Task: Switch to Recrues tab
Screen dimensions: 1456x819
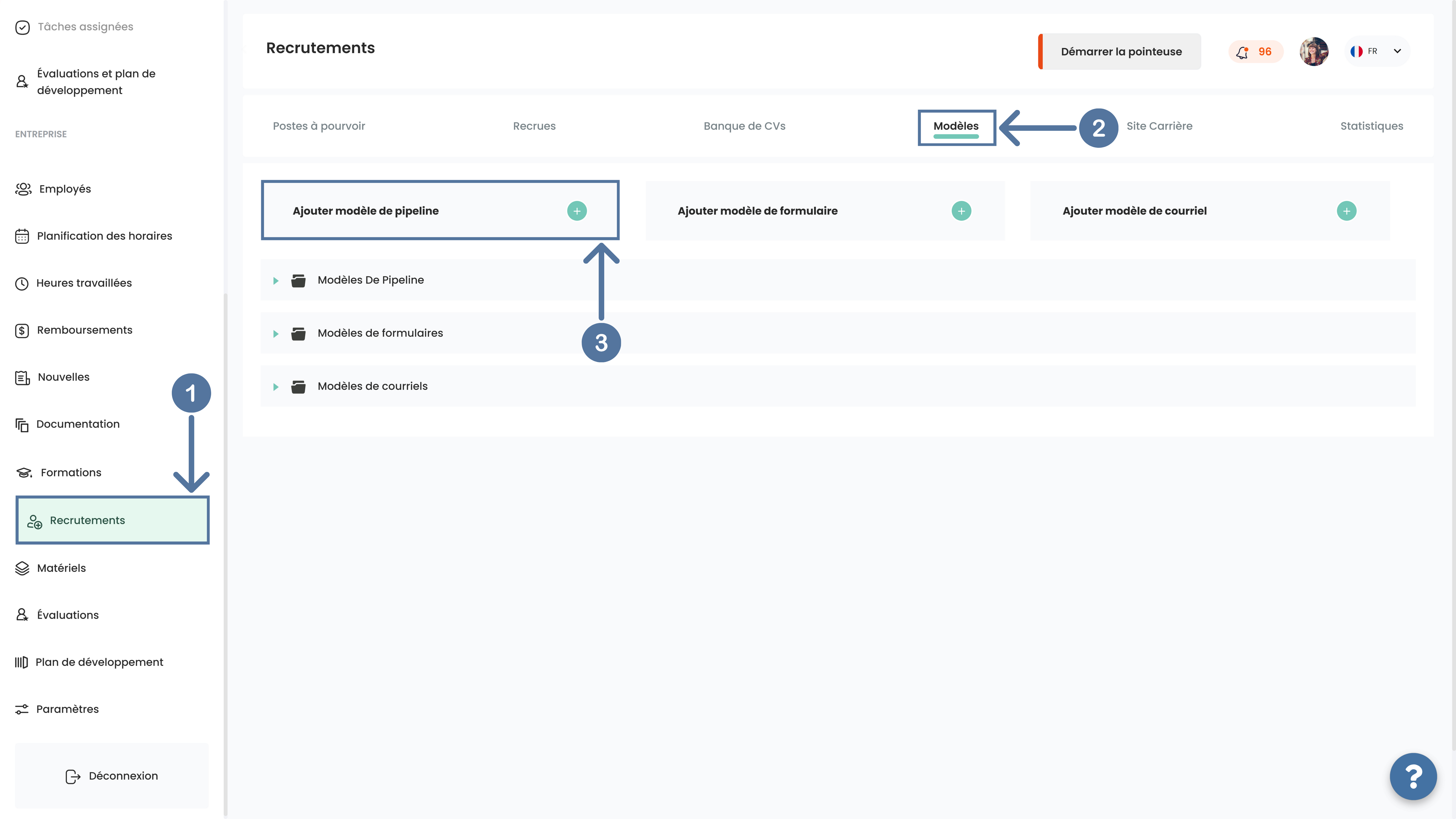Action: coord(534,126)
